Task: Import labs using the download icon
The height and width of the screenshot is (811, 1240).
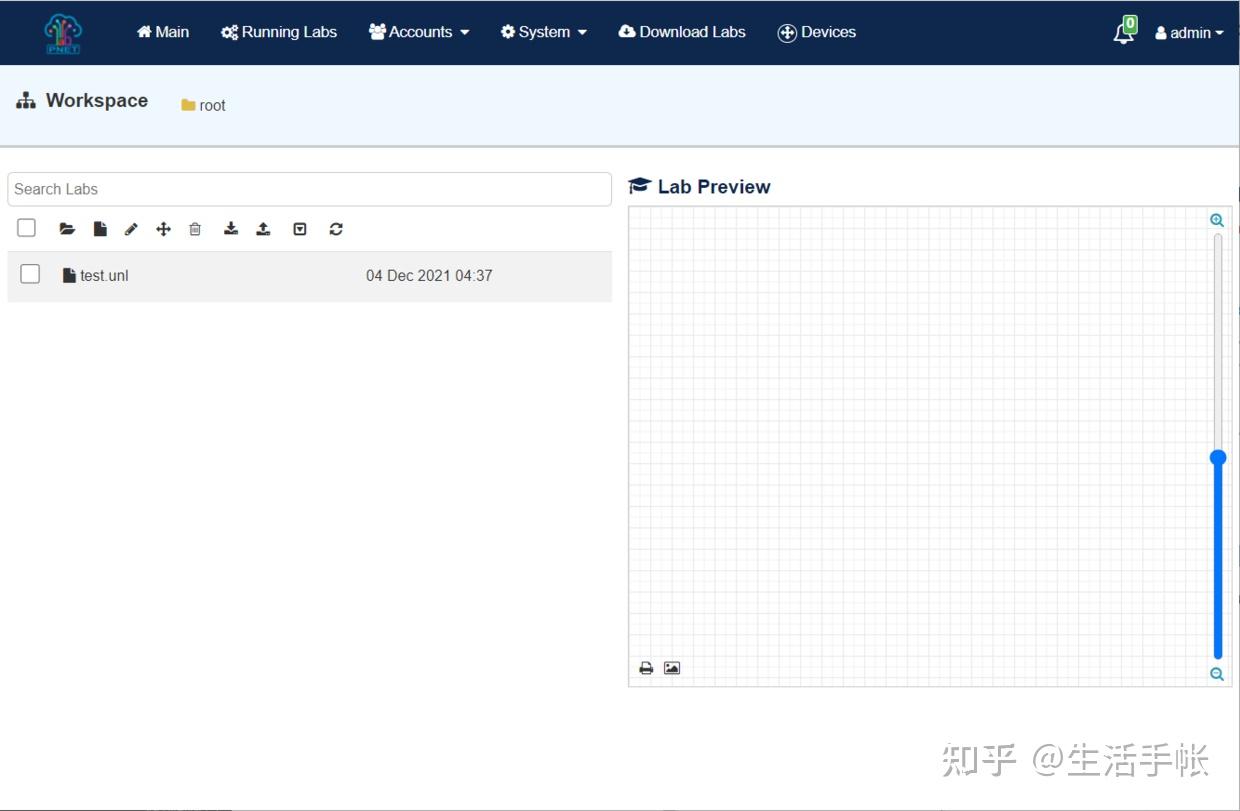Action: 230,228
